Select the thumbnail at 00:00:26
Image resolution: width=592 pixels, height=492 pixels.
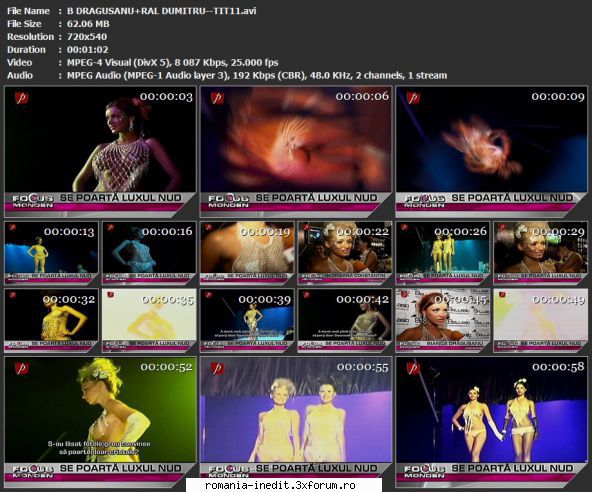click(x=442, y=253)
